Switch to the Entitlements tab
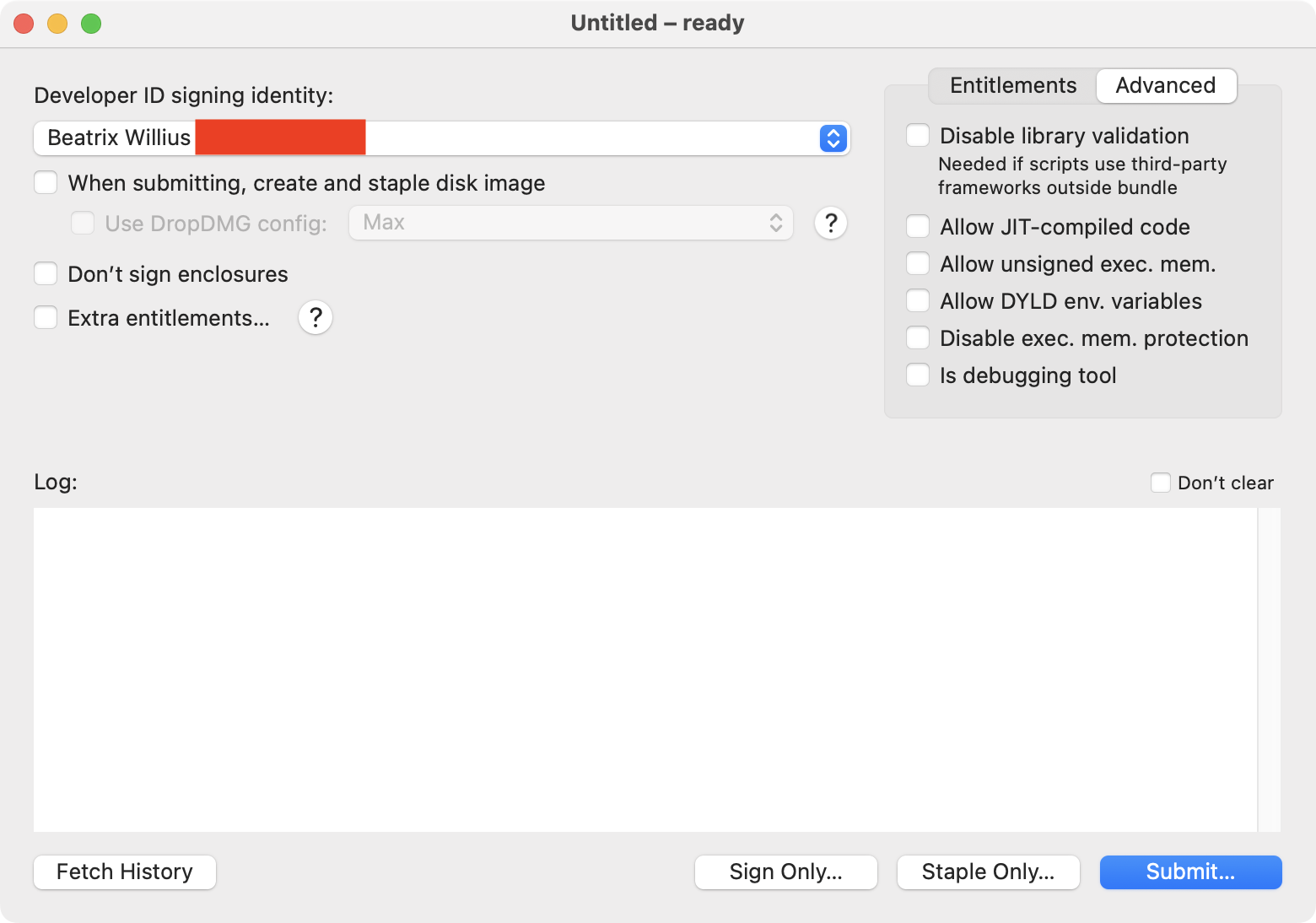The width and height of the screenshot is (1316, 923). (1012, 86)
